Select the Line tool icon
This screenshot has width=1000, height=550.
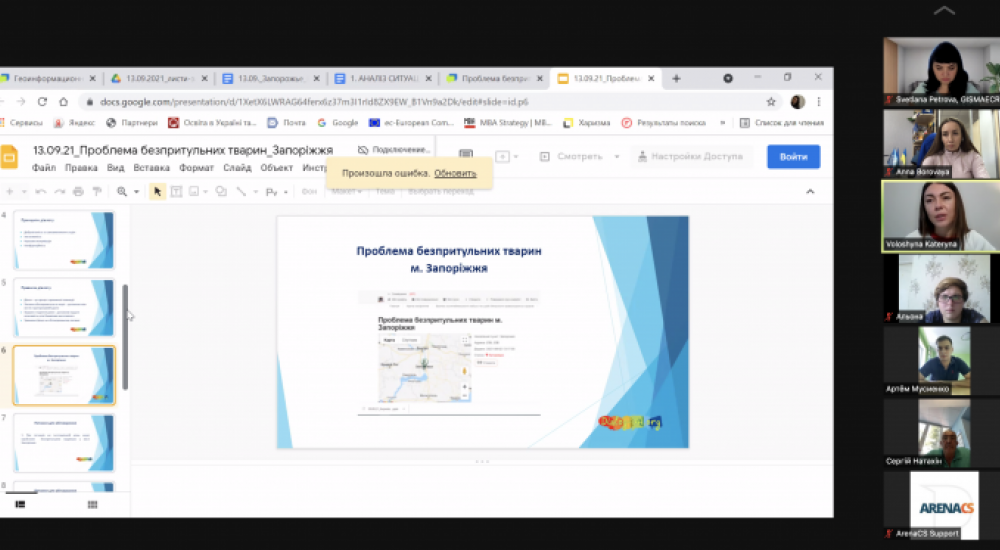point(241,191)
